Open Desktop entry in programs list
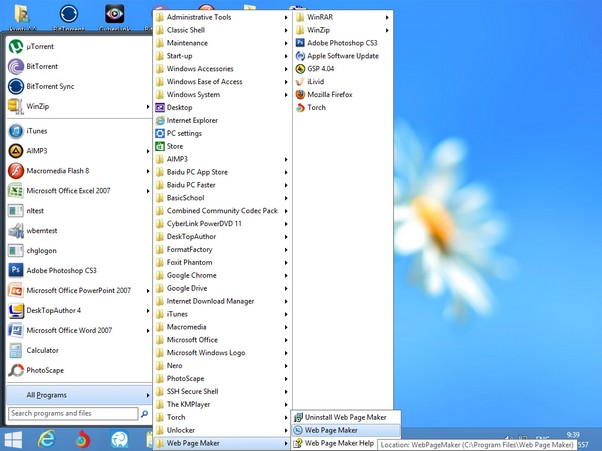Image resolution: width=602 pixels, height=451 pixels. click(222, 107)
